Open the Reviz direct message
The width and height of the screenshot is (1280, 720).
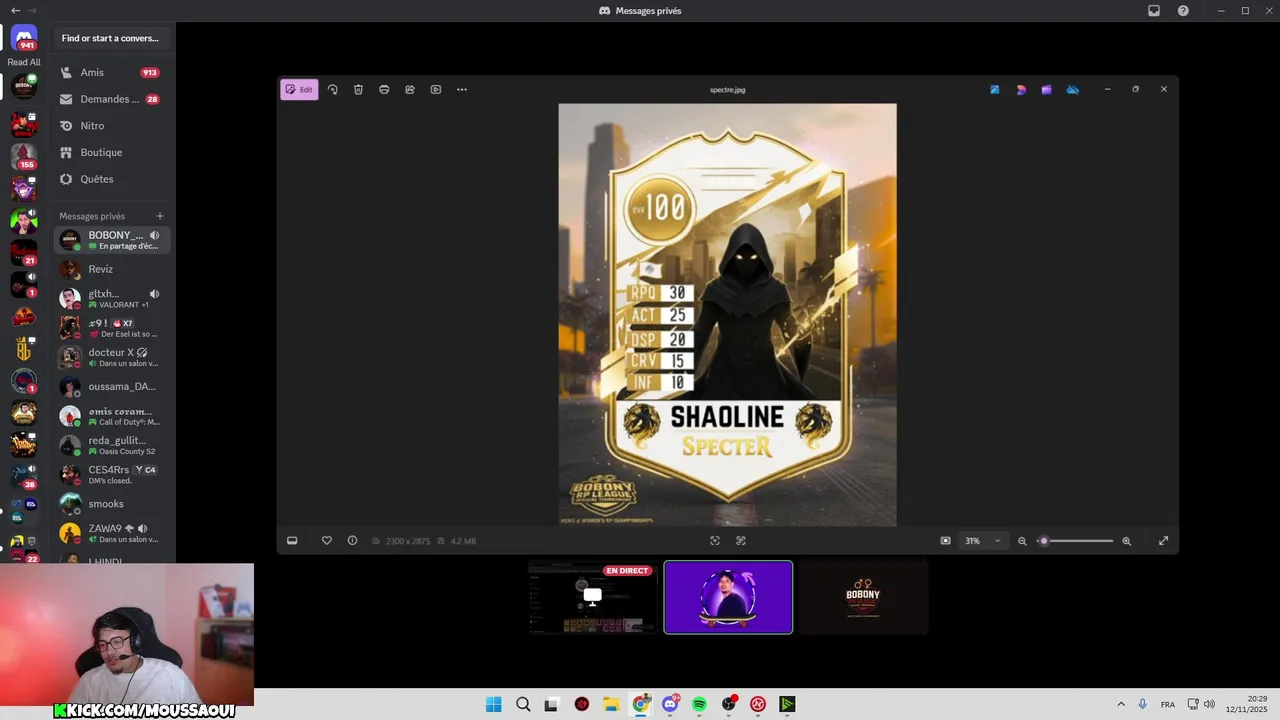pyautogui.click(x=111, y=269)
